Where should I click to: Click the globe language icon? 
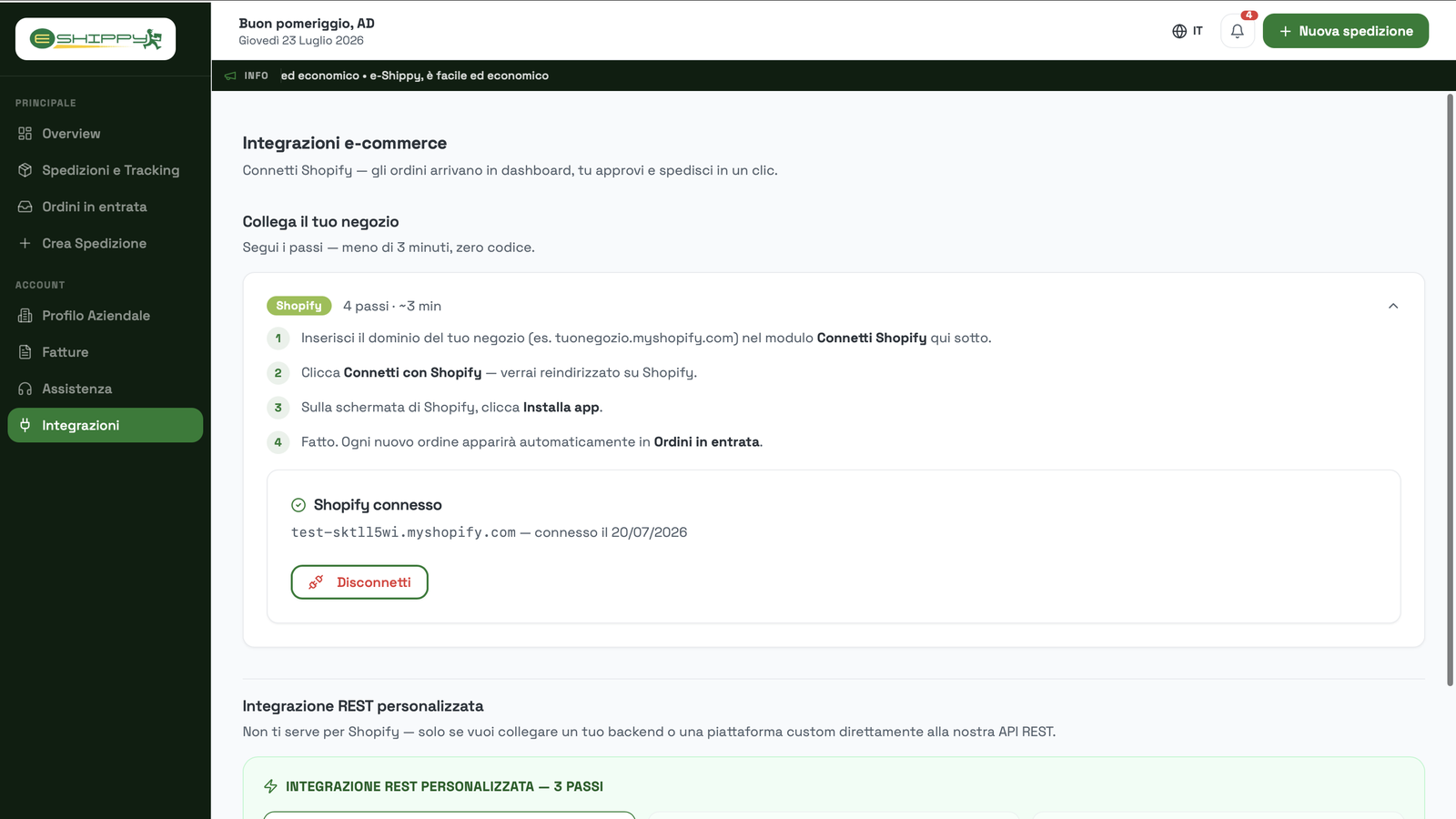click(x=1179, y=31)
